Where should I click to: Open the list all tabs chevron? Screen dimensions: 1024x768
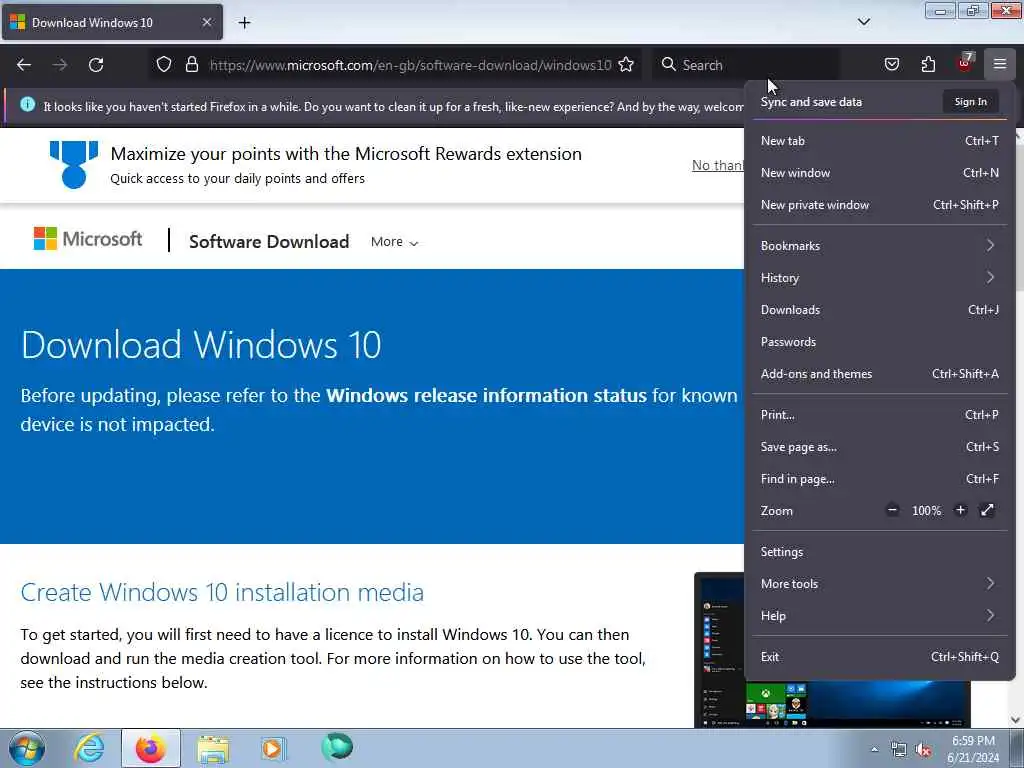[x=863, y=22]
